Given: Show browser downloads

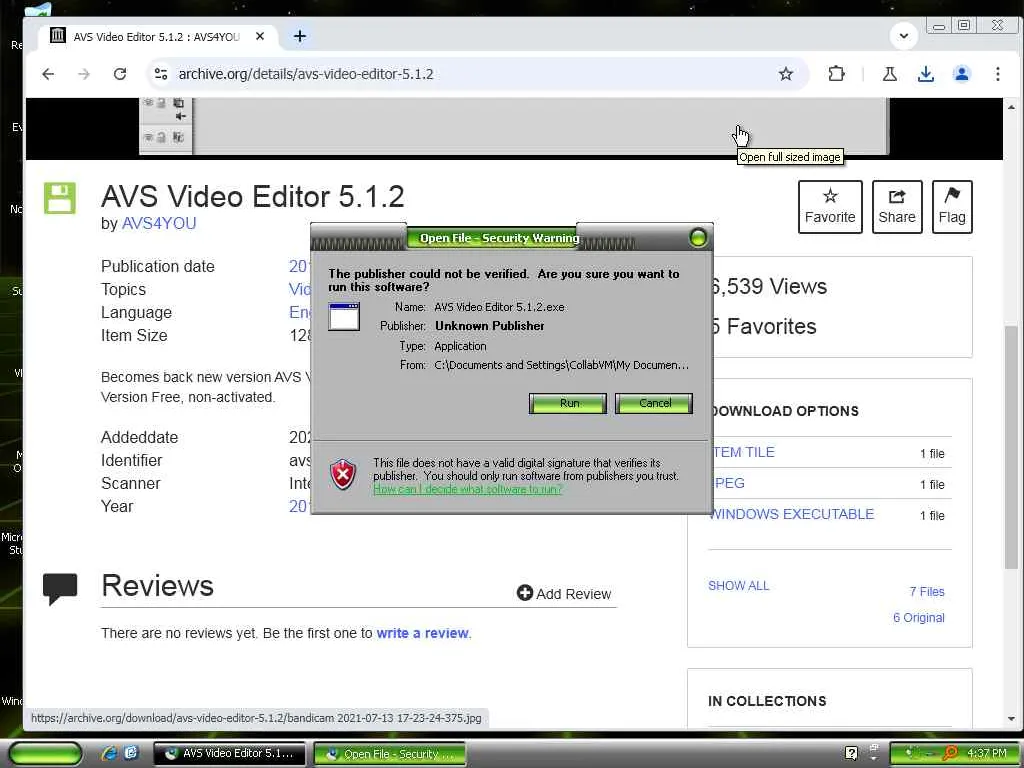Looking at the screenshot, I should (925, 74).
